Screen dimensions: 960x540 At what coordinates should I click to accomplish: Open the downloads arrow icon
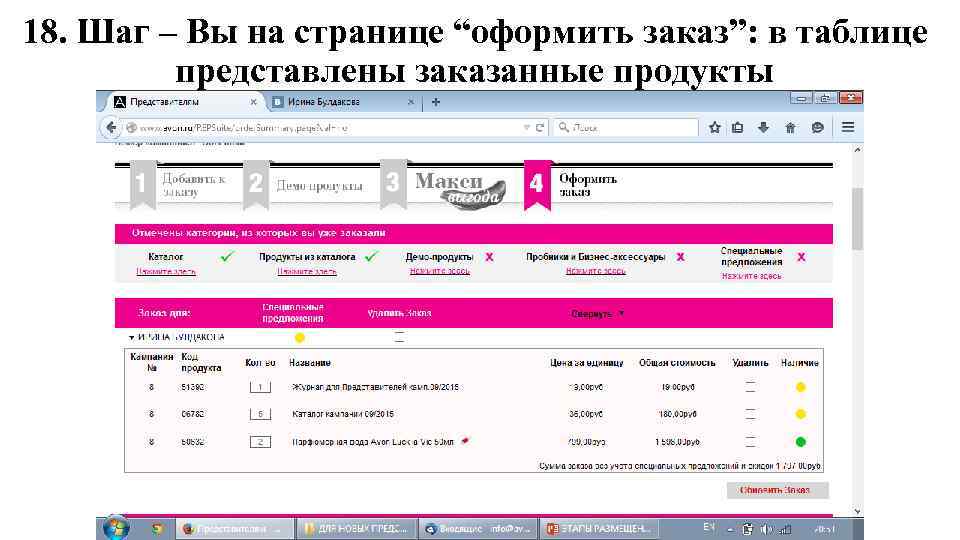tap(763, 127)
